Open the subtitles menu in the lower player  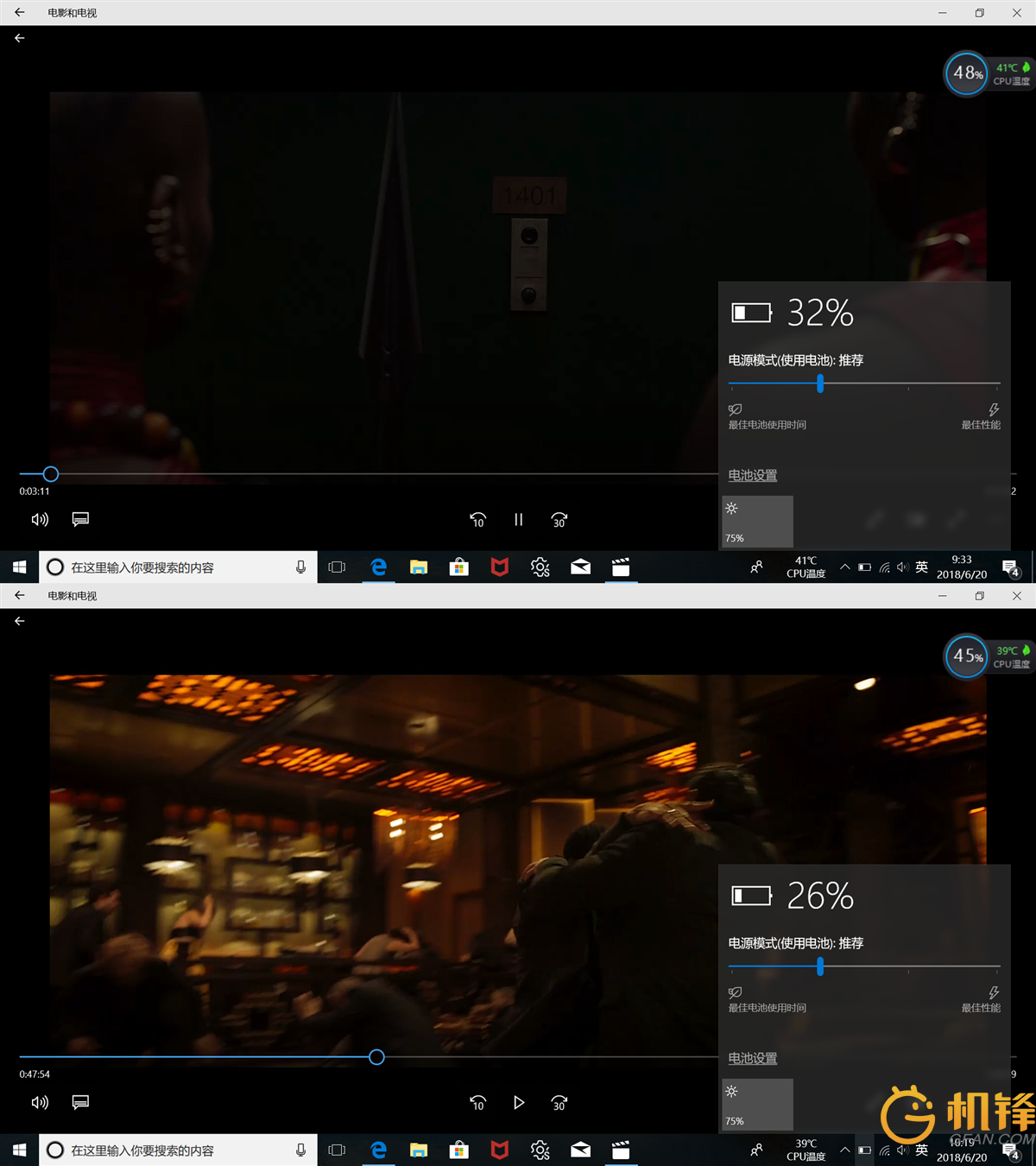click(x=80, y=1102)
